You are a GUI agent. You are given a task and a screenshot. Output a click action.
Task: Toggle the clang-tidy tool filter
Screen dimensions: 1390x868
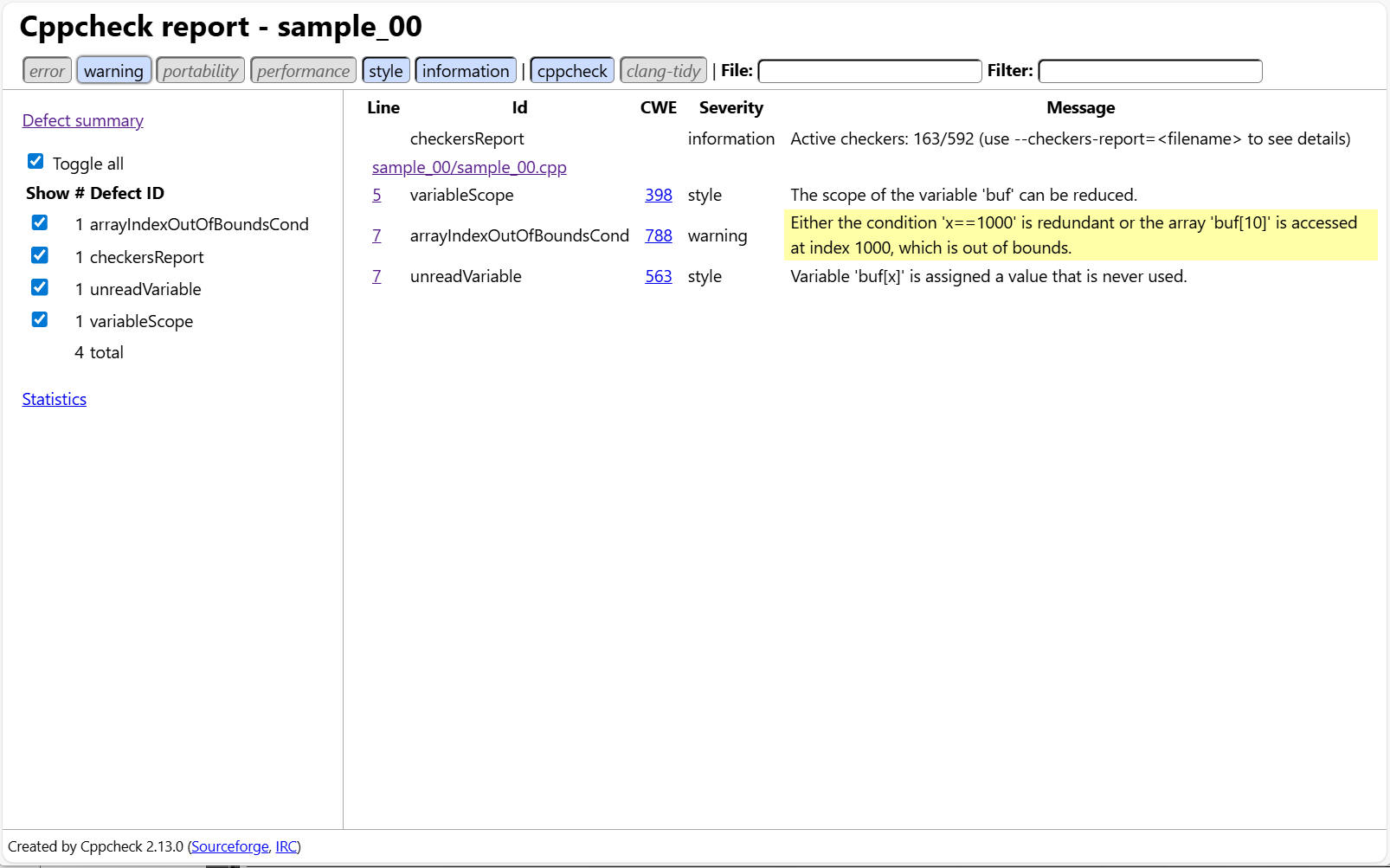tap(663, 71)
